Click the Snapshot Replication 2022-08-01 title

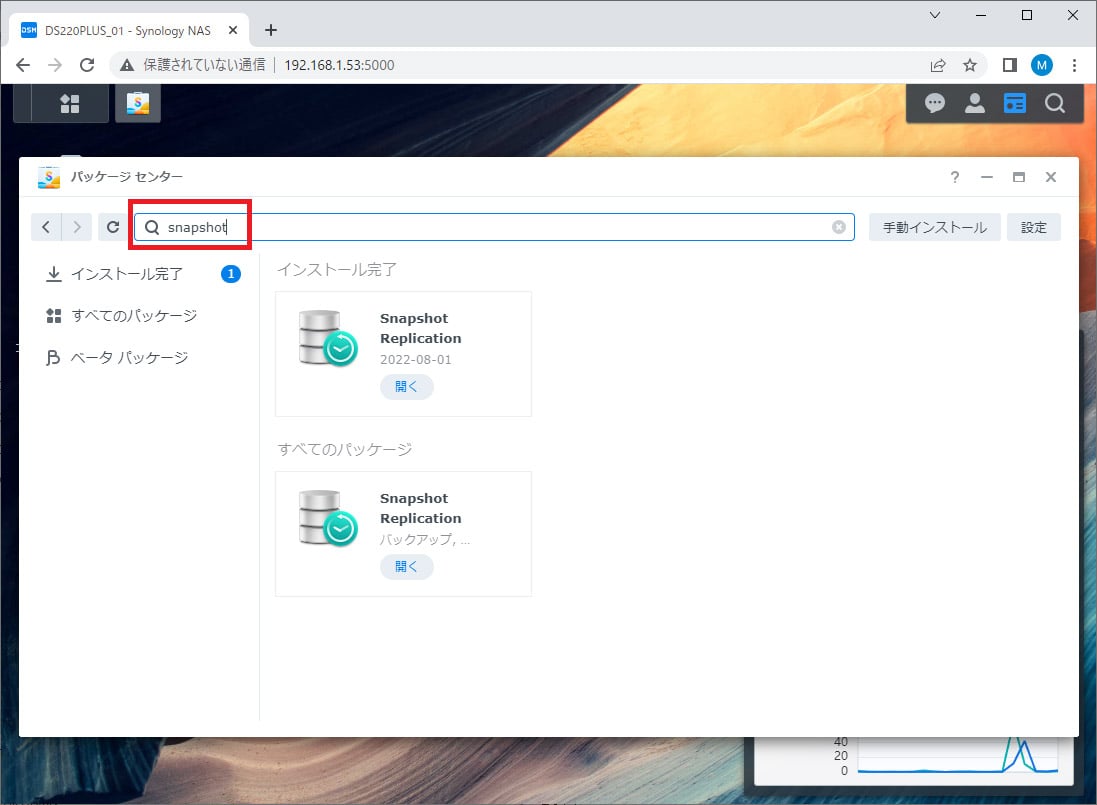tap(420, 328)
